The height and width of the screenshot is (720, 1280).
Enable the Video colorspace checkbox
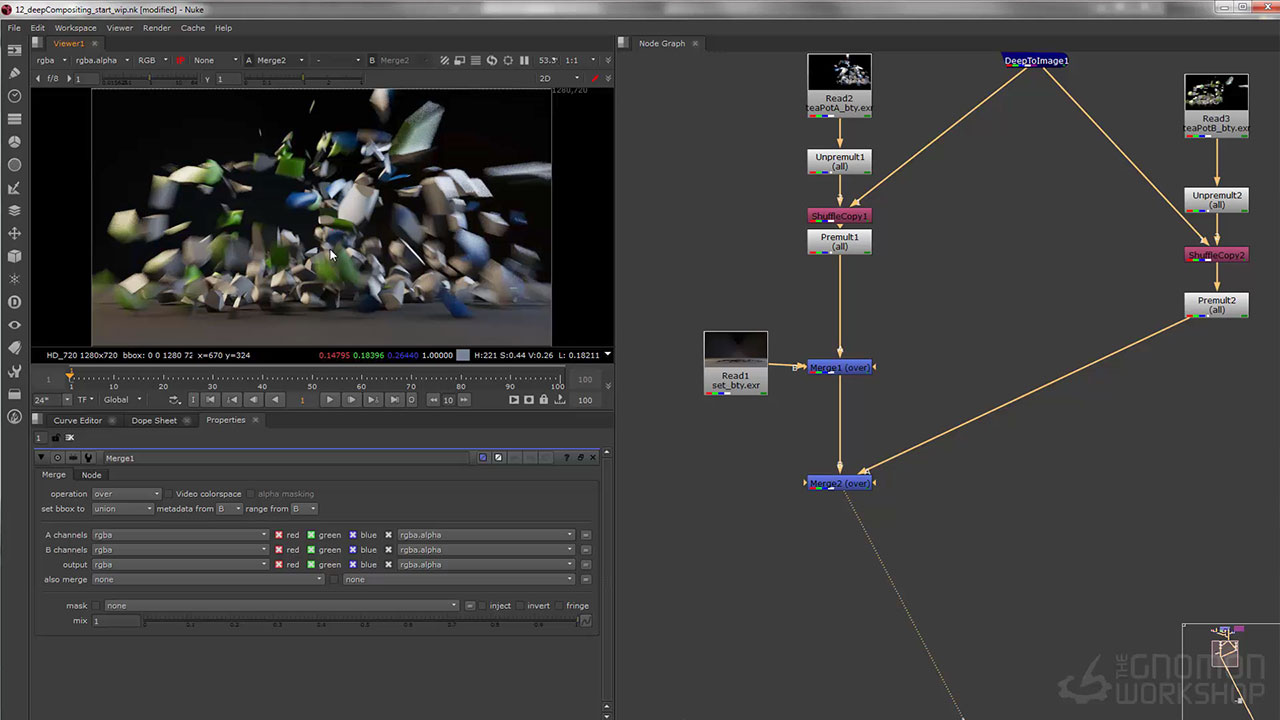click(169, 494)
